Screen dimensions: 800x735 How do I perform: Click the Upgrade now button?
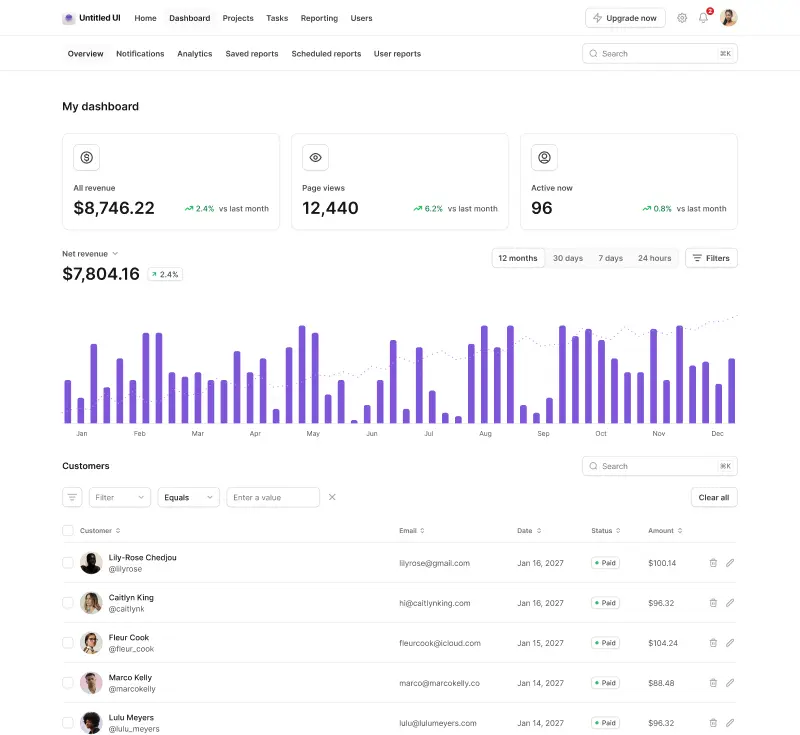click(625, 17)
